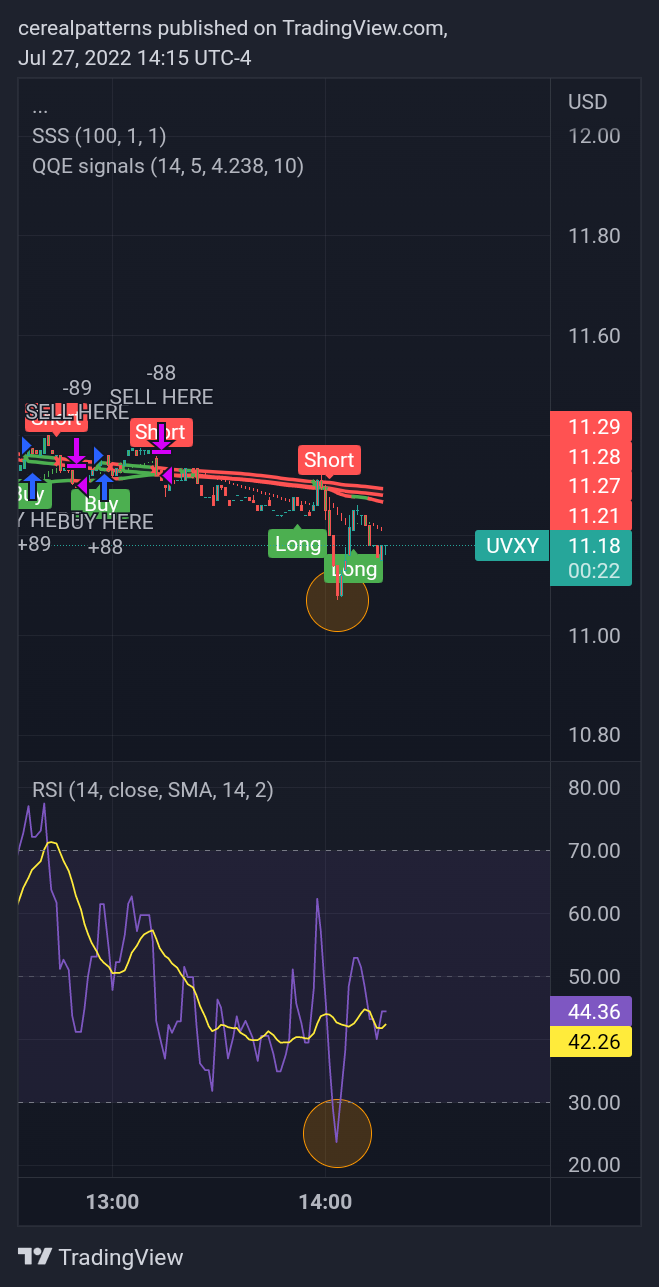Click the +88 text below BUY HERE

coord(105,547)
